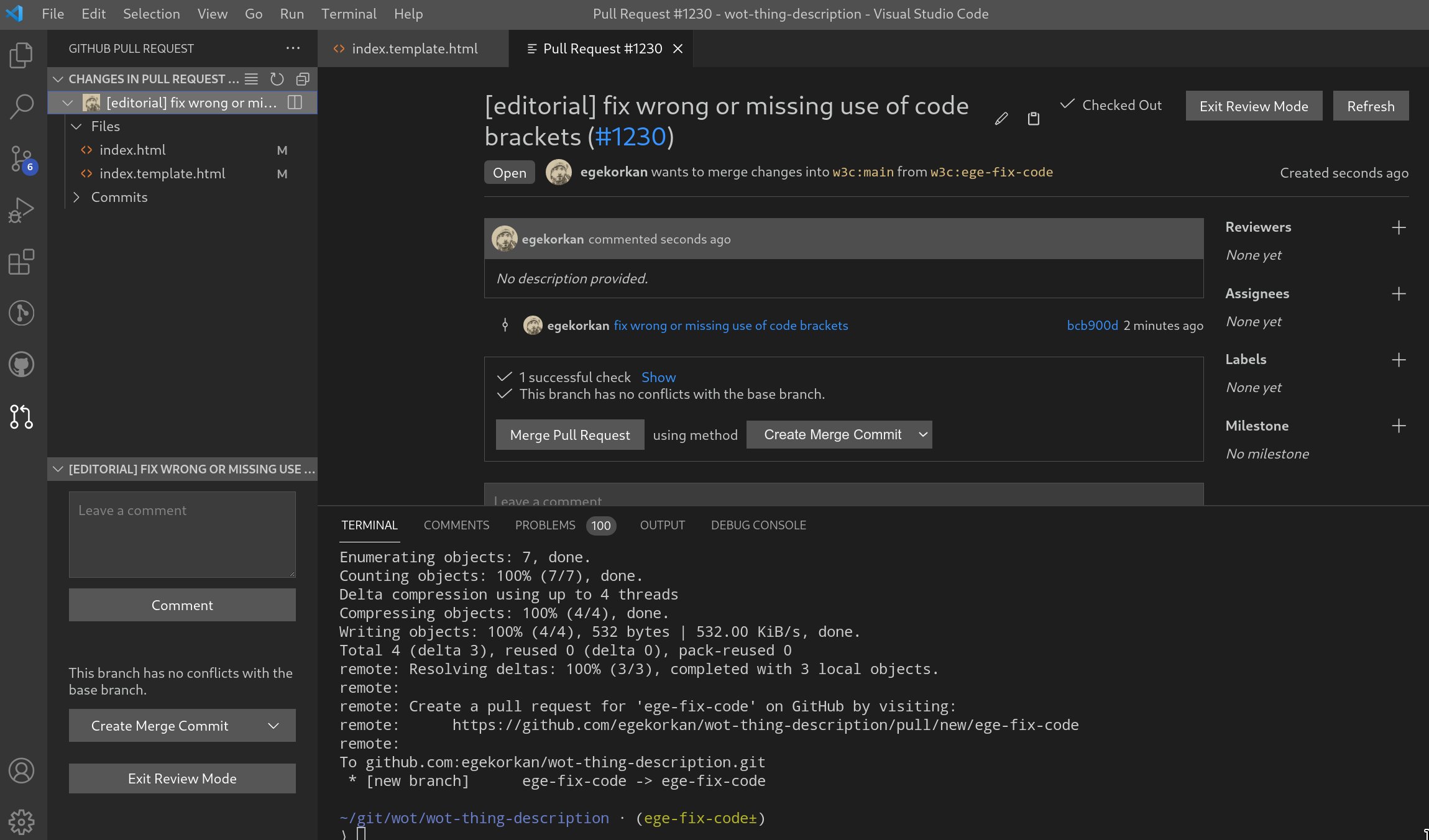Toggle PR description preview icon beside editorial item
The height and width of the screenshot is (840, 1429).
(x=295, y=103)
